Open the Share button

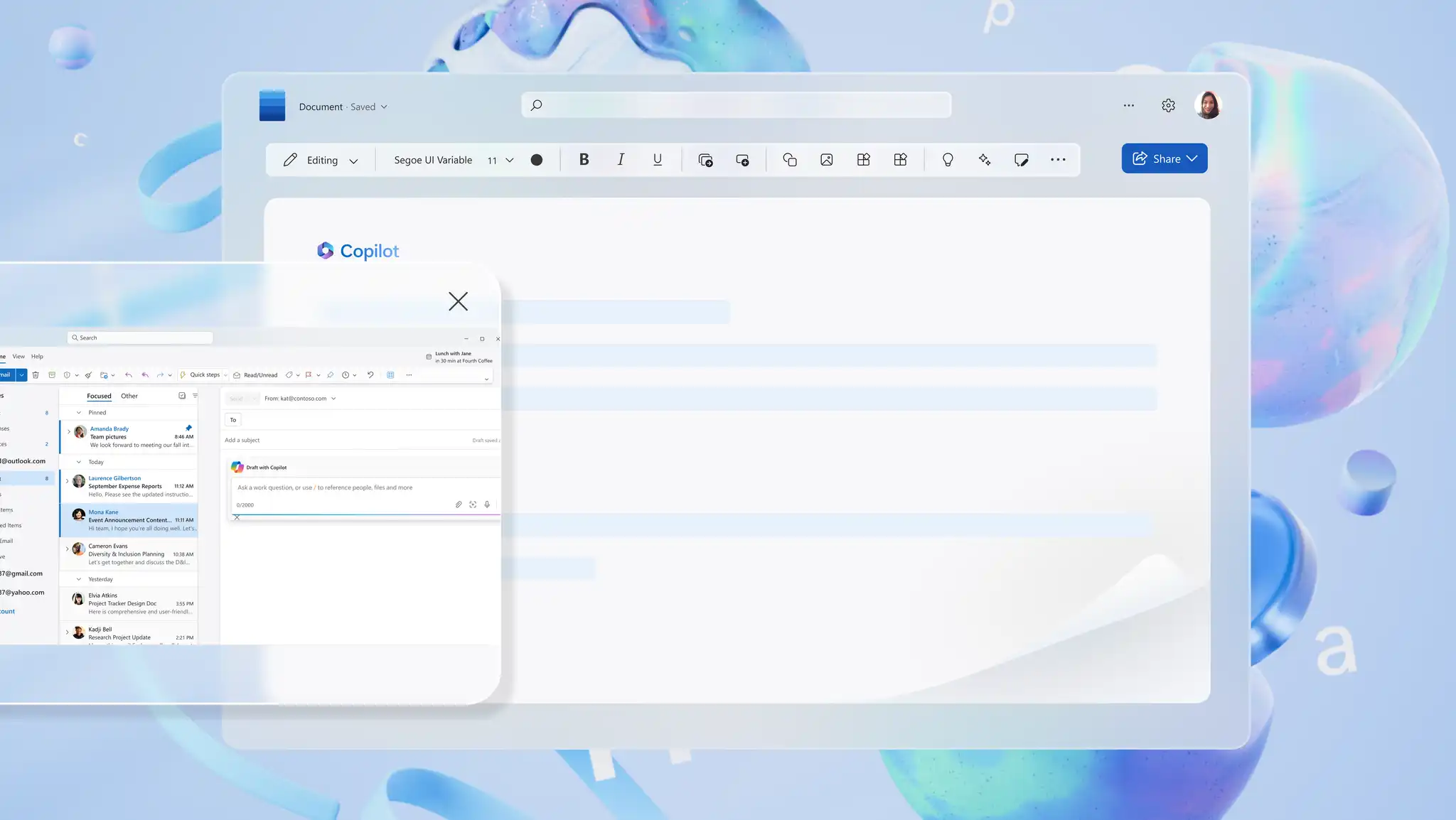click(1165, 158)
